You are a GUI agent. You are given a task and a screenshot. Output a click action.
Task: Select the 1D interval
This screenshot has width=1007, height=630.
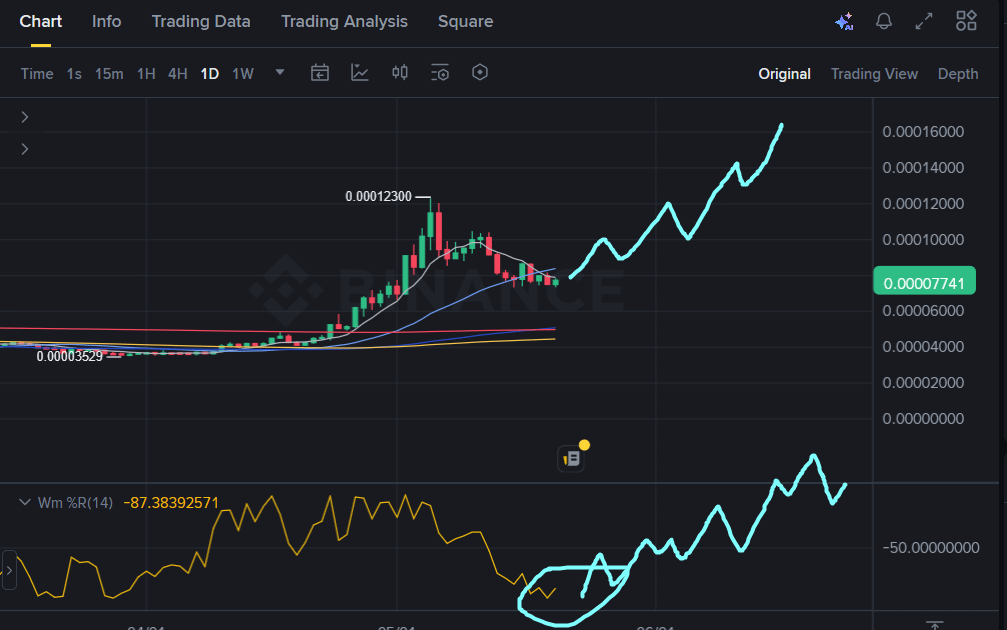210,74
